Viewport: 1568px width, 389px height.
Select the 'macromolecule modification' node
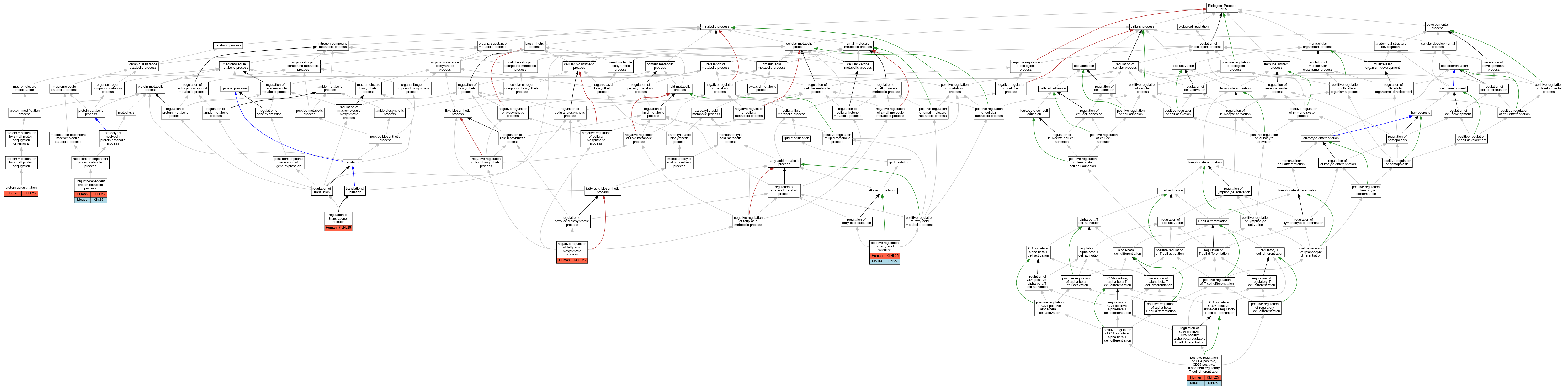point(24,89)
